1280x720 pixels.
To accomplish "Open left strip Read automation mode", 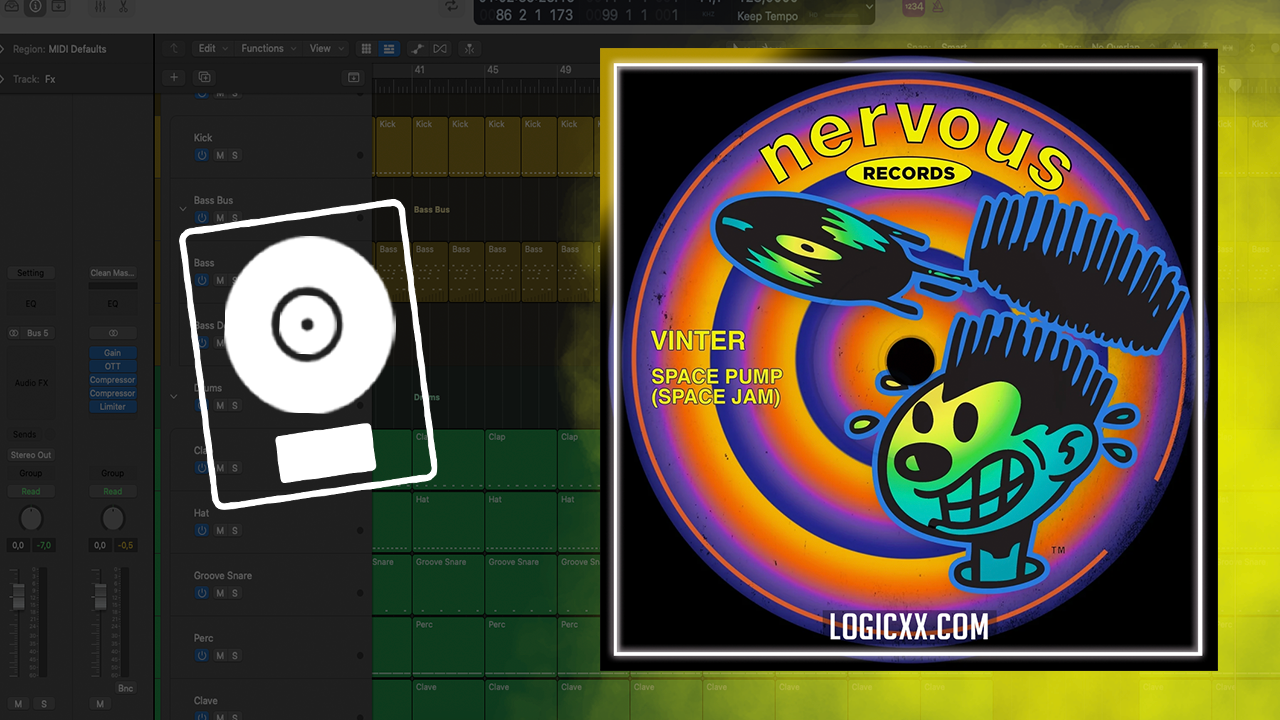I will tap(31, 491).
